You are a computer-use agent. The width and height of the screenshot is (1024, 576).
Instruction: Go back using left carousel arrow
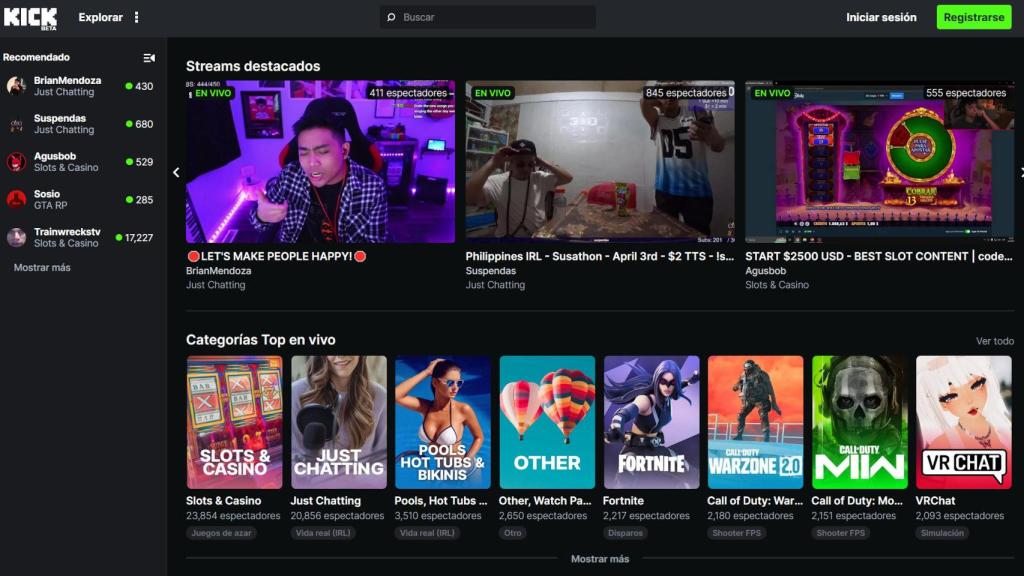[x=176, y=172]
